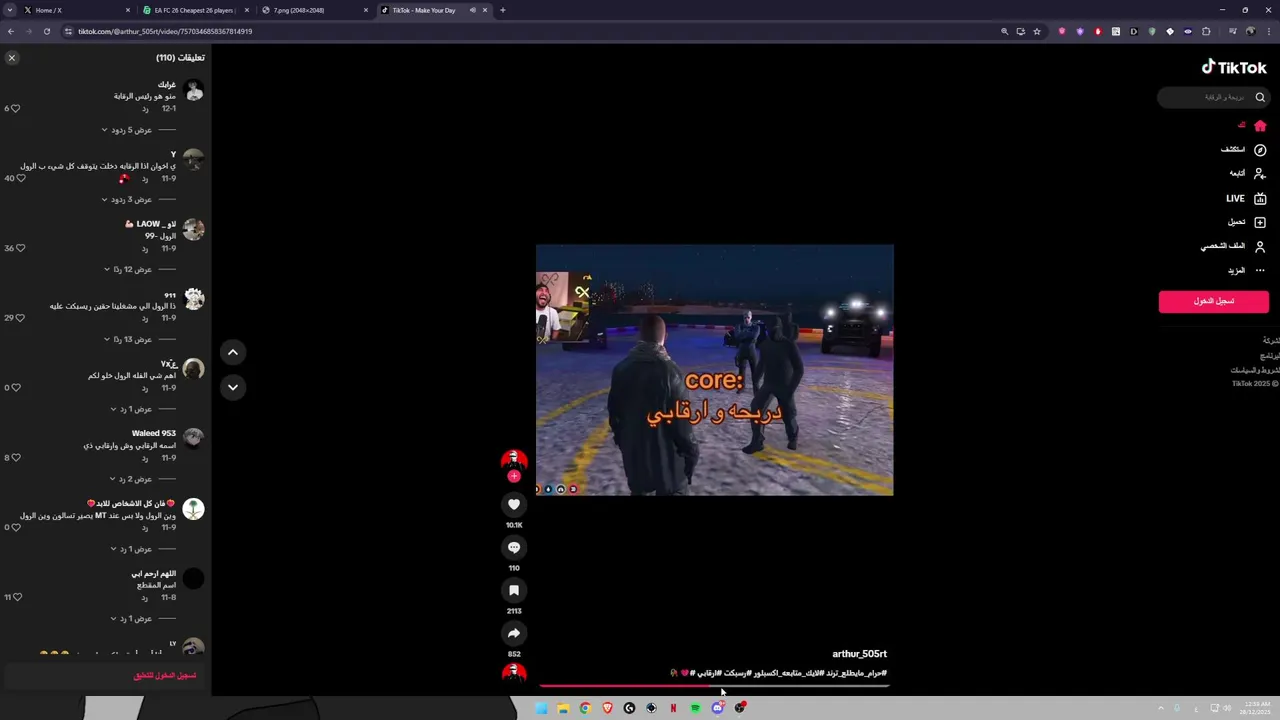Open the spinning music disc at bottom
Image resolution: width=1280 pixels, height=720 pixels.
click(514, 673)
